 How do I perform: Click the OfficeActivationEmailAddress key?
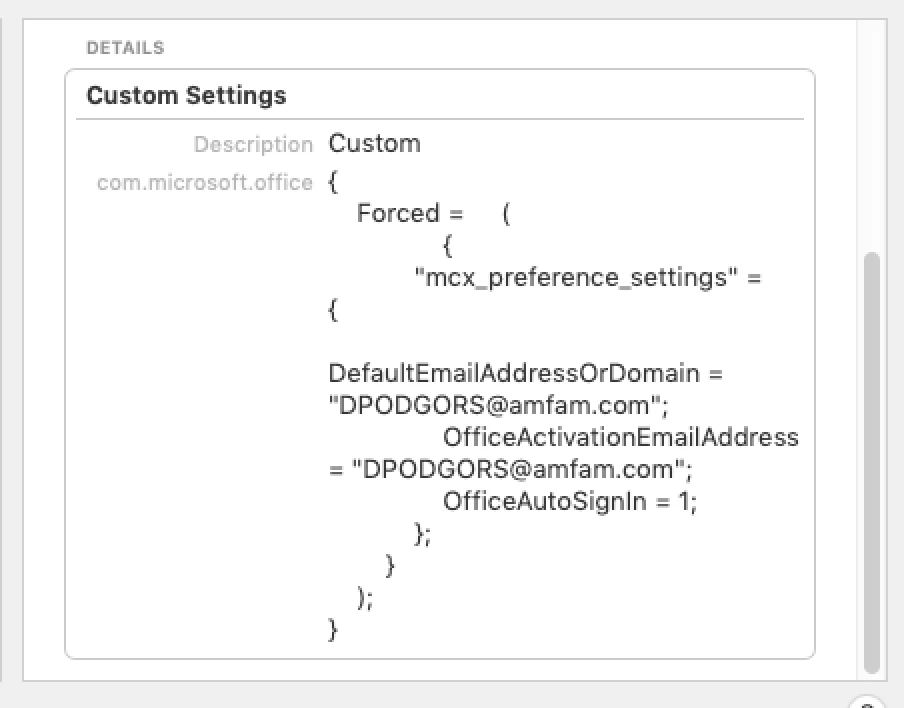620,438
